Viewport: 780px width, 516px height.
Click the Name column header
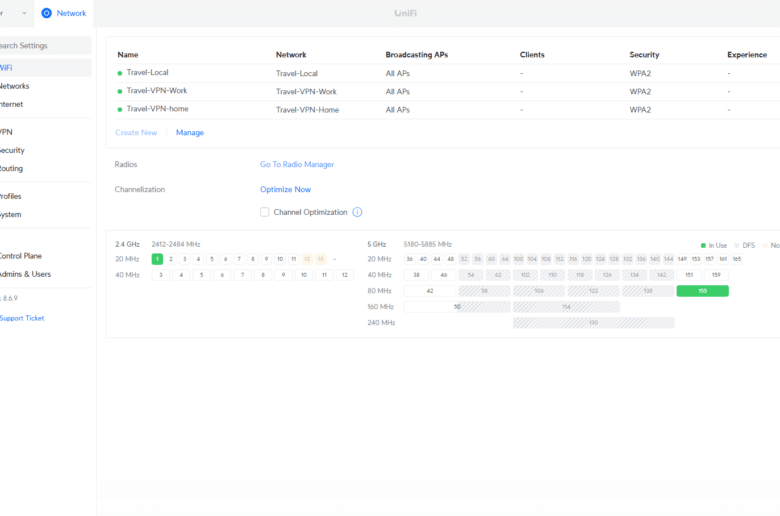pos(128,55)
